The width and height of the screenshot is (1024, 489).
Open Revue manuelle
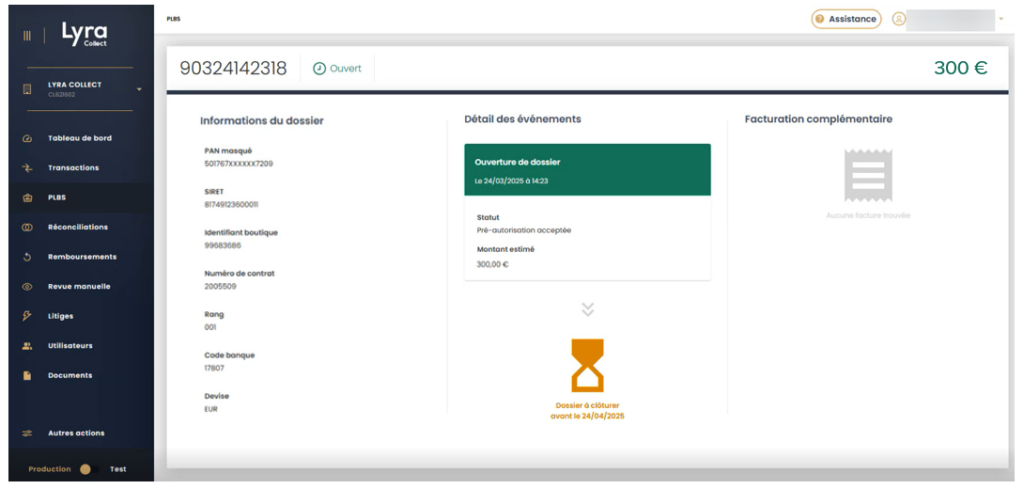pyautogui.click(x=80, y=287)
